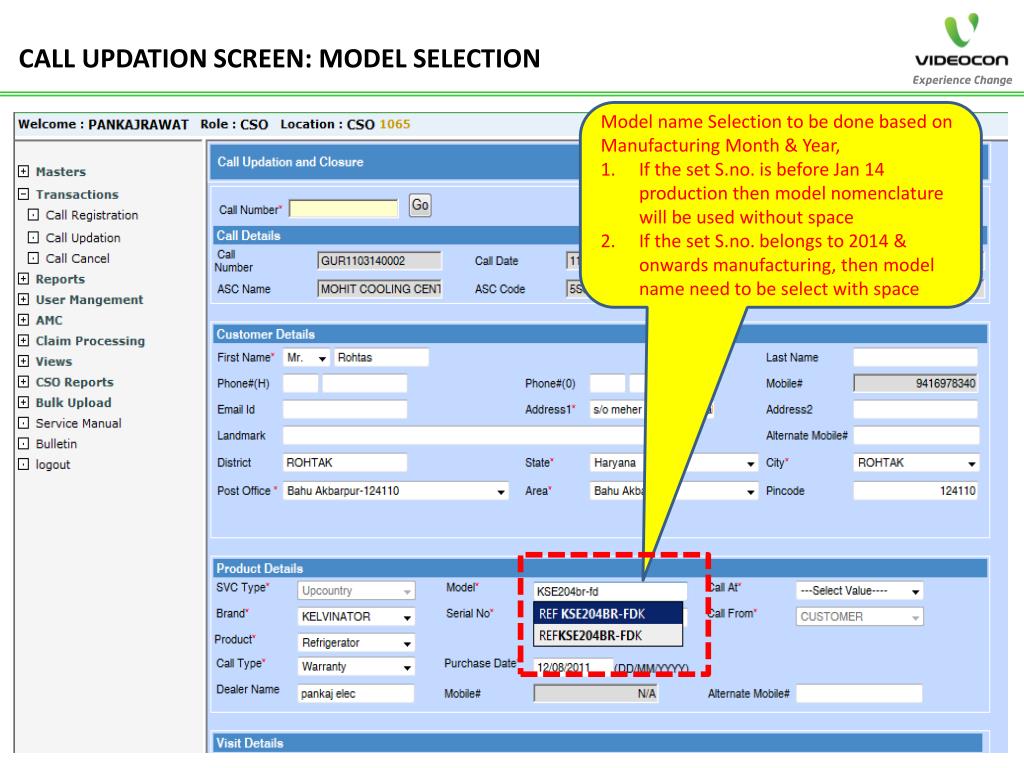
Task: Open Call Updation in sidebar
Action: (83, 238)
